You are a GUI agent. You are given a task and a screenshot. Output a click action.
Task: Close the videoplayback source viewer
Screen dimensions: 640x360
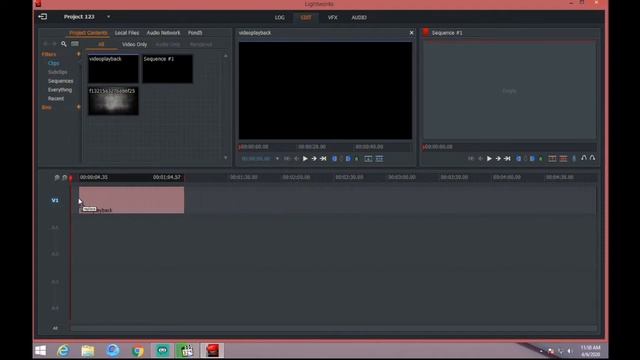click(411, 33)
